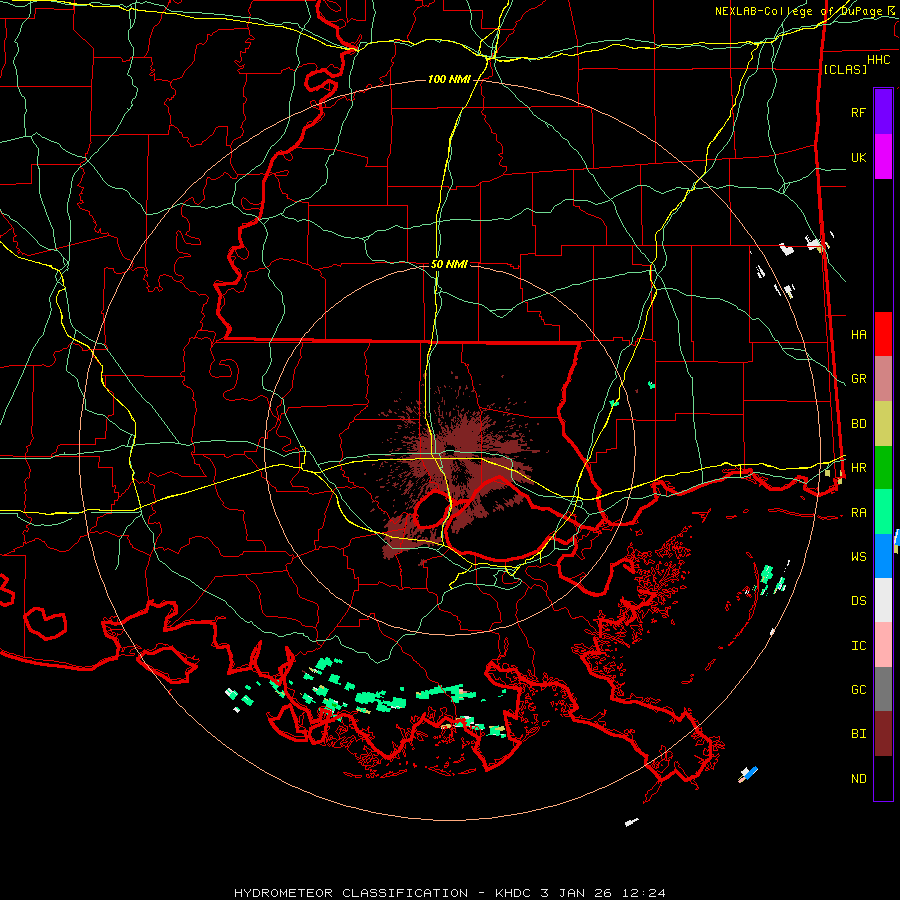Click the radar site center in the brown echoes
Image resolution: width=900 pixels, height=900 pixels.
pos(450,450)
